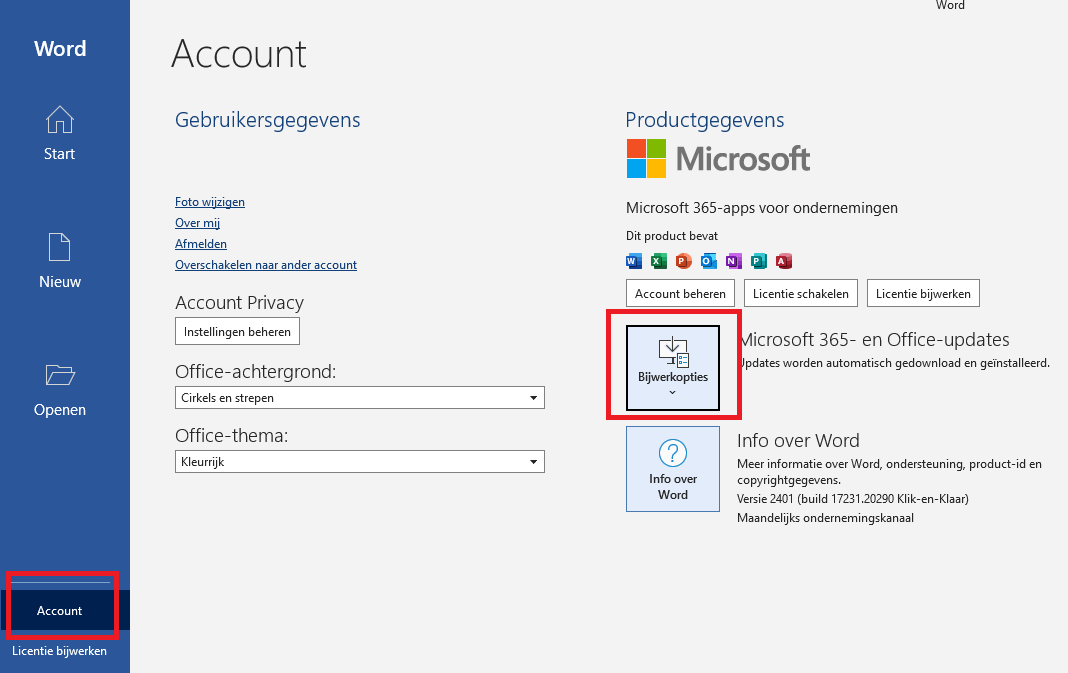Click Licentie bijwerken at sidebar bottom
The height and width of the screenshot is (673, 1068).
pos(59,651)
